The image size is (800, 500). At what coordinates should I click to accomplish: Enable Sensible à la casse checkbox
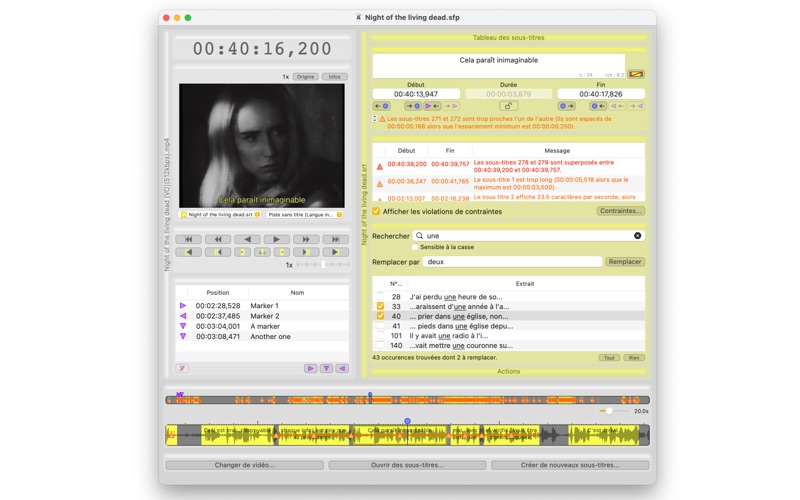coord(415,247)
